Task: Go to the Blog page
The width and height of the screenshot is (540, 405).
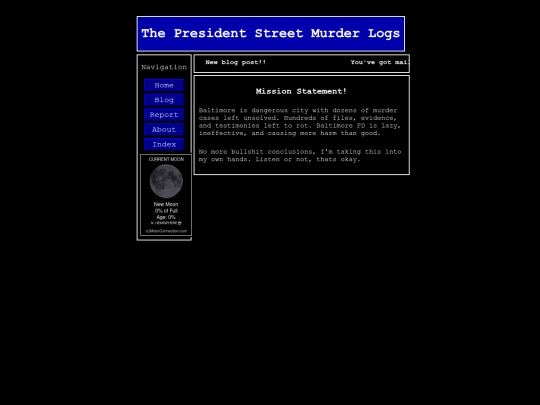Action: pos(164,100)
